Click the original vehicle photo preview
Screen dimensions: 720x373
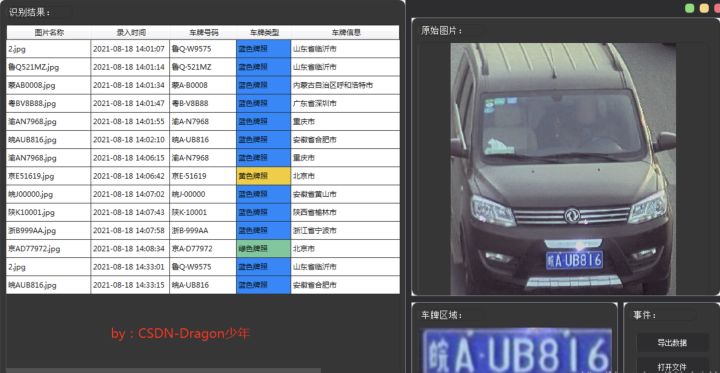(x=563, y=169)
